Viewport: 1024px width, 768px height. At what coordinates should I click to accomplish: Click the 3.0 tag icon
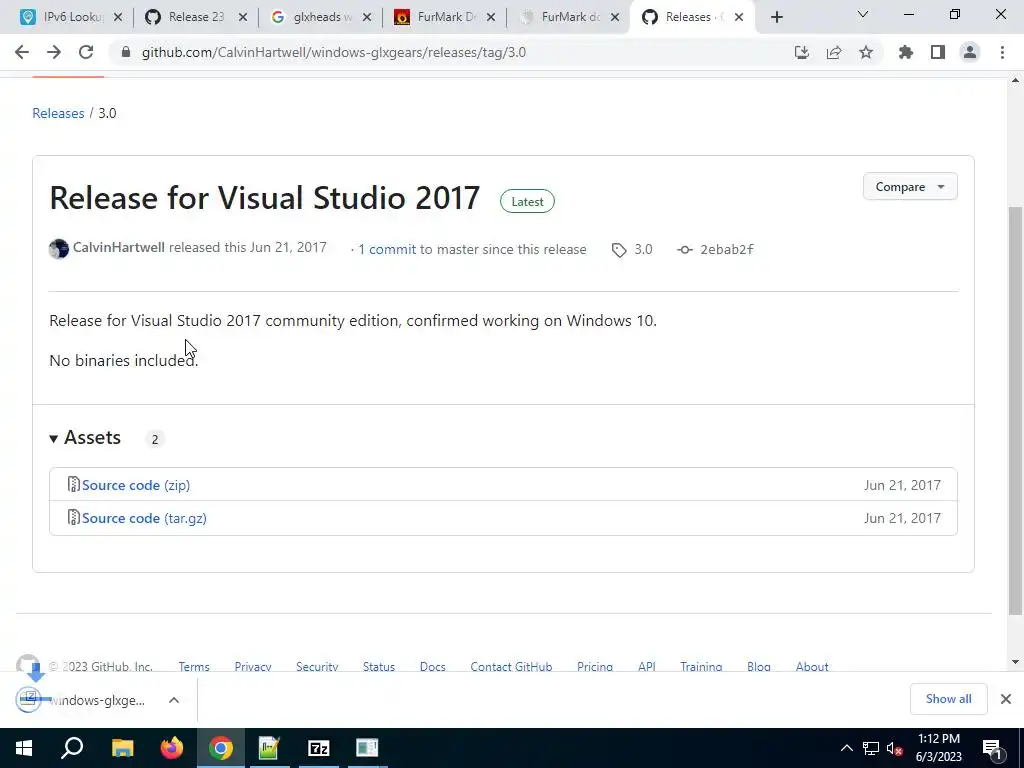tap(618, 250)
